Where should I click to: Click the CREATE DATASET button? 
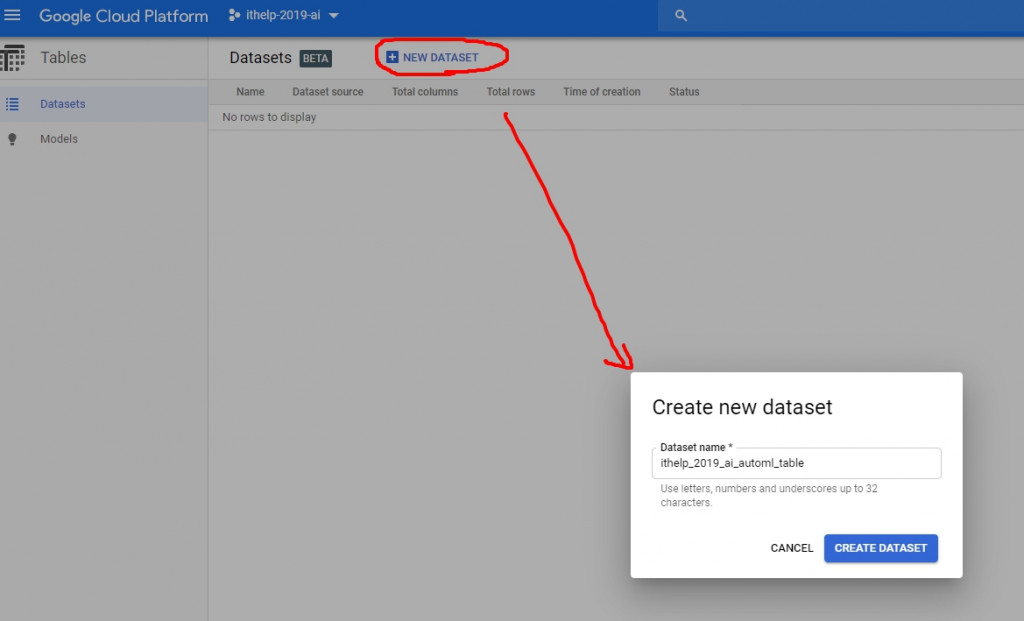point(880,548)
